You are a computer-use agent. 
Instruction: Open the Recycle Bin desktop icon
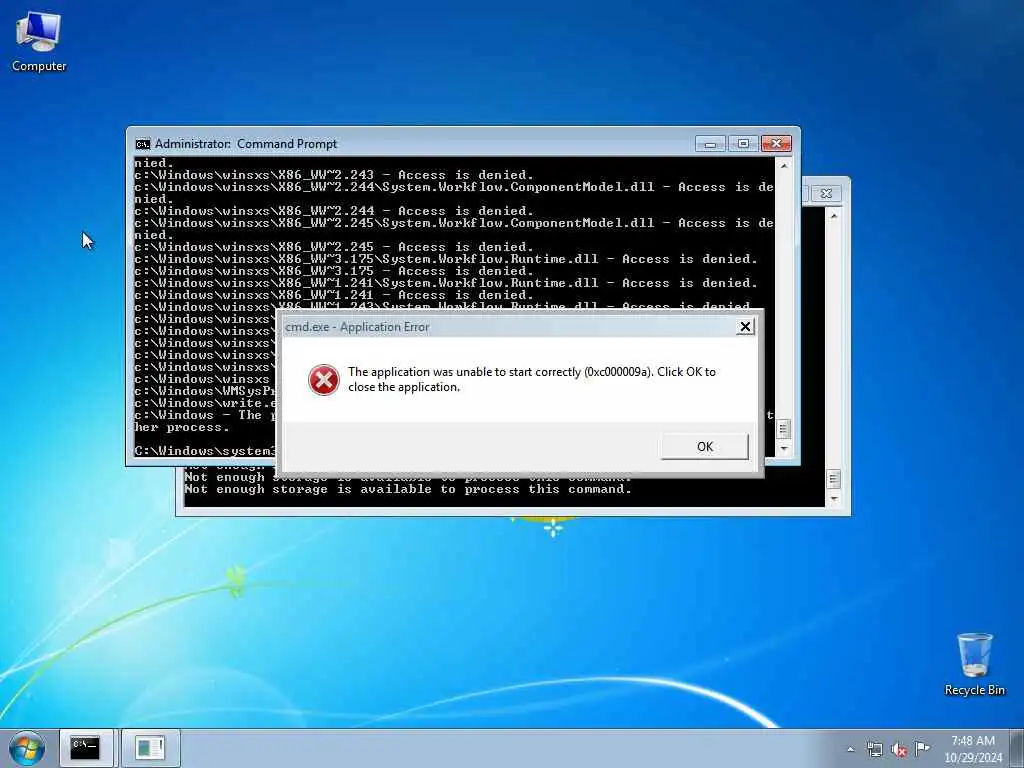(974, 664)
